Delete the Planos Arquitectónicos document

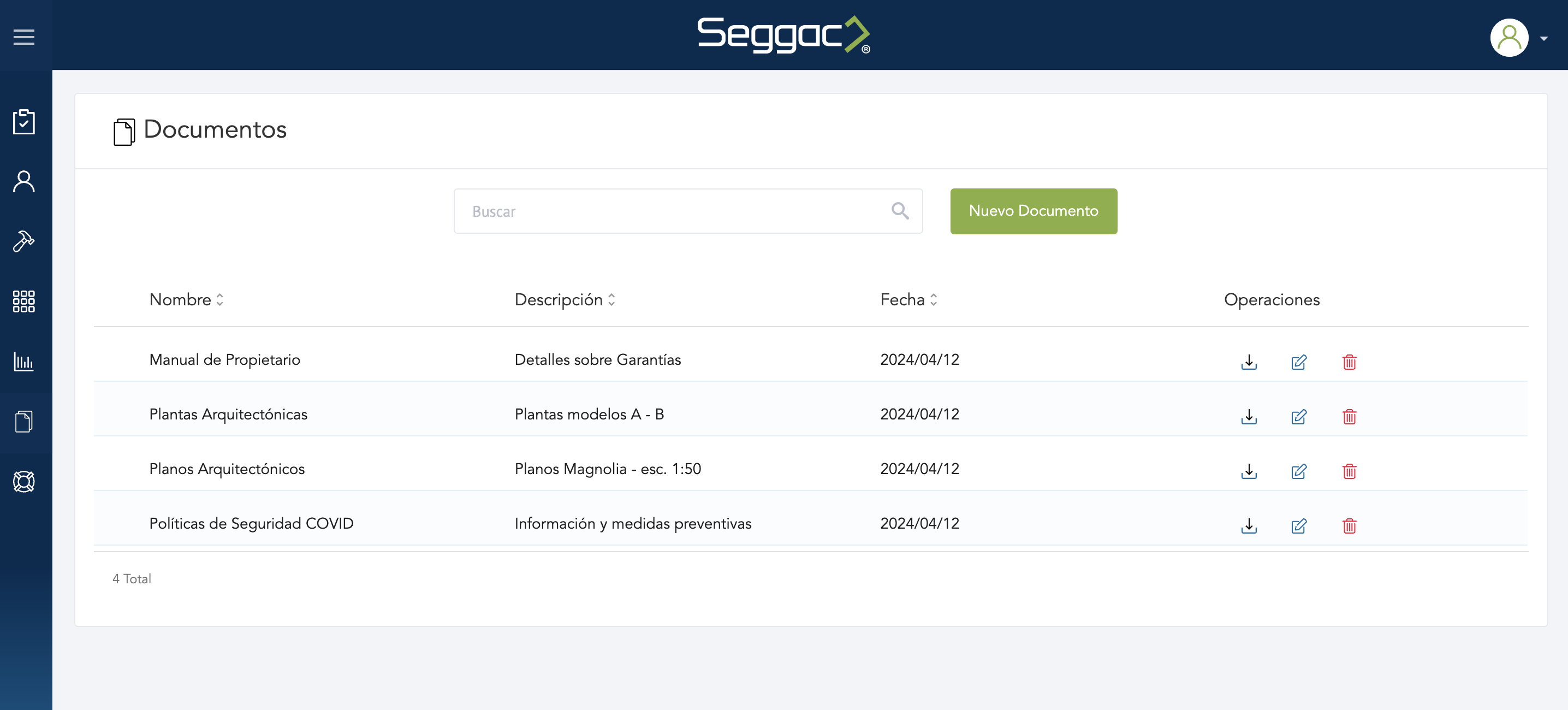point(1349,471)
